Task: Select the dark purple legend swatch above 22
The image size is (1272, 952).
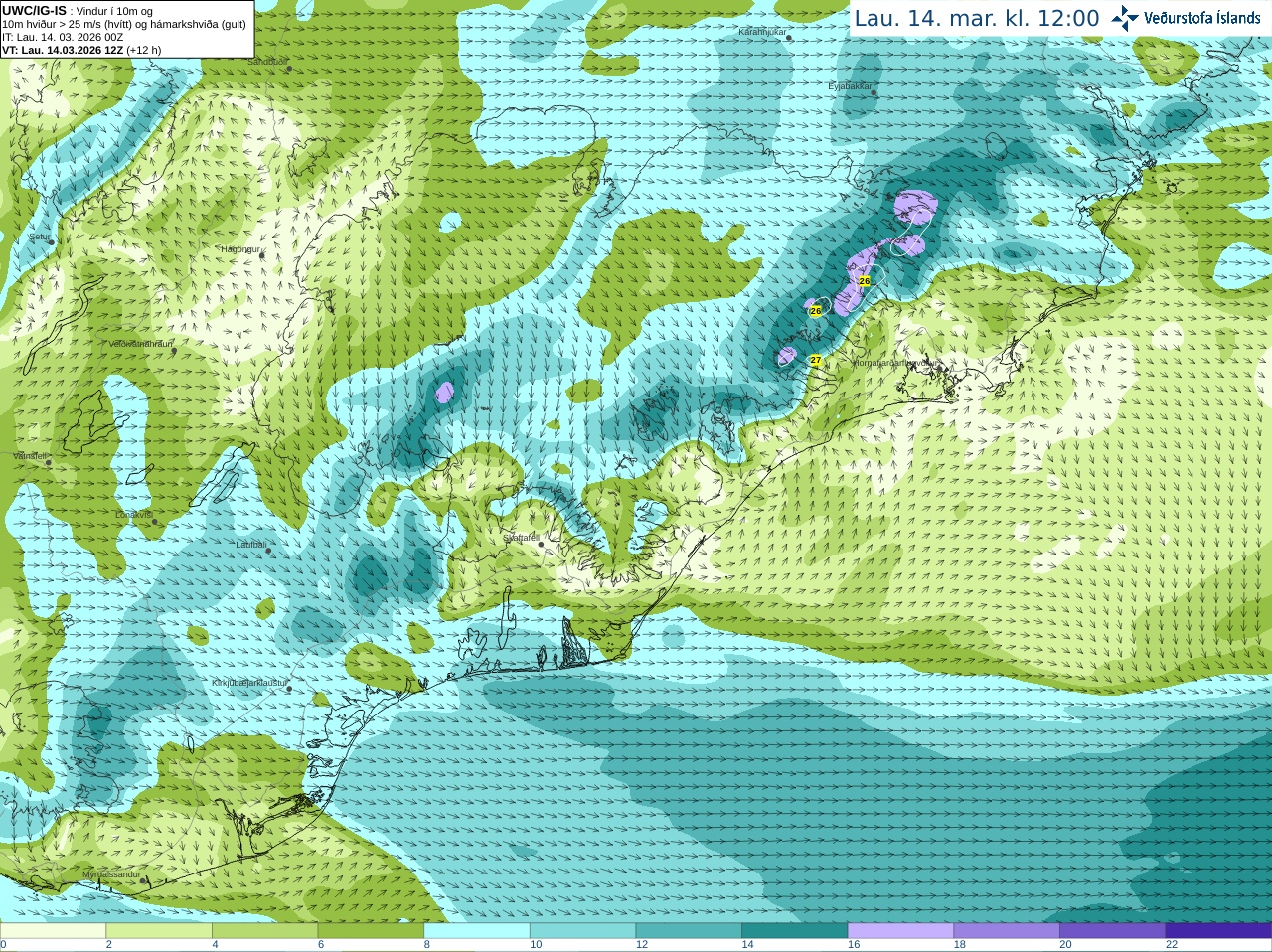Action: click(1218, 931)
